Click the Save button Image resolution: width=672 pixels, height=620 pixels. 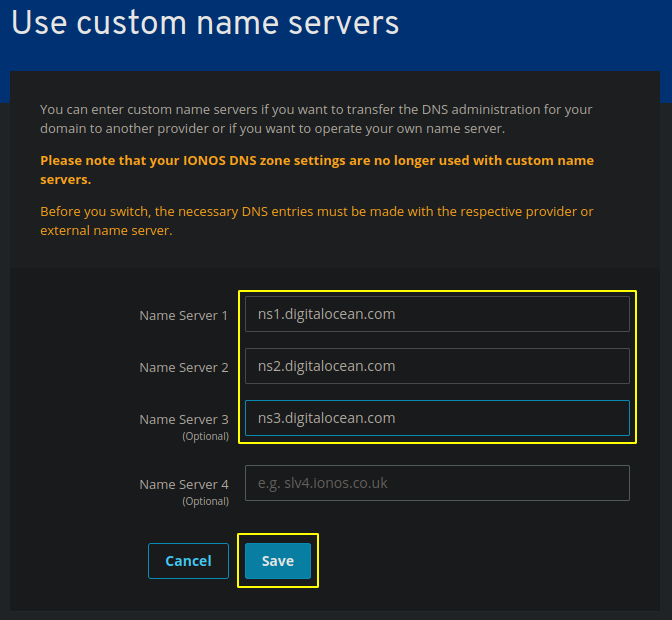click(278, 561)
